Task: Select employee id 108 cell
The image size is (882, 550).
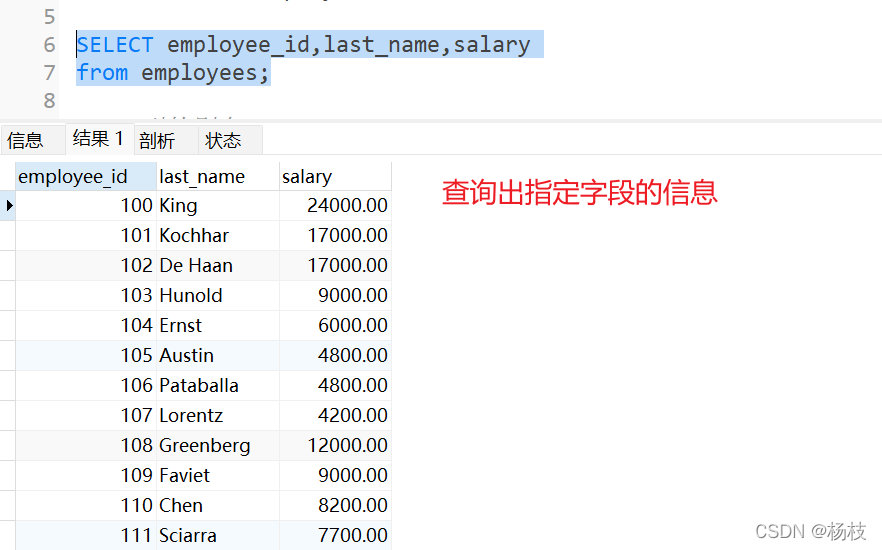Action: (x=86, y=445)
